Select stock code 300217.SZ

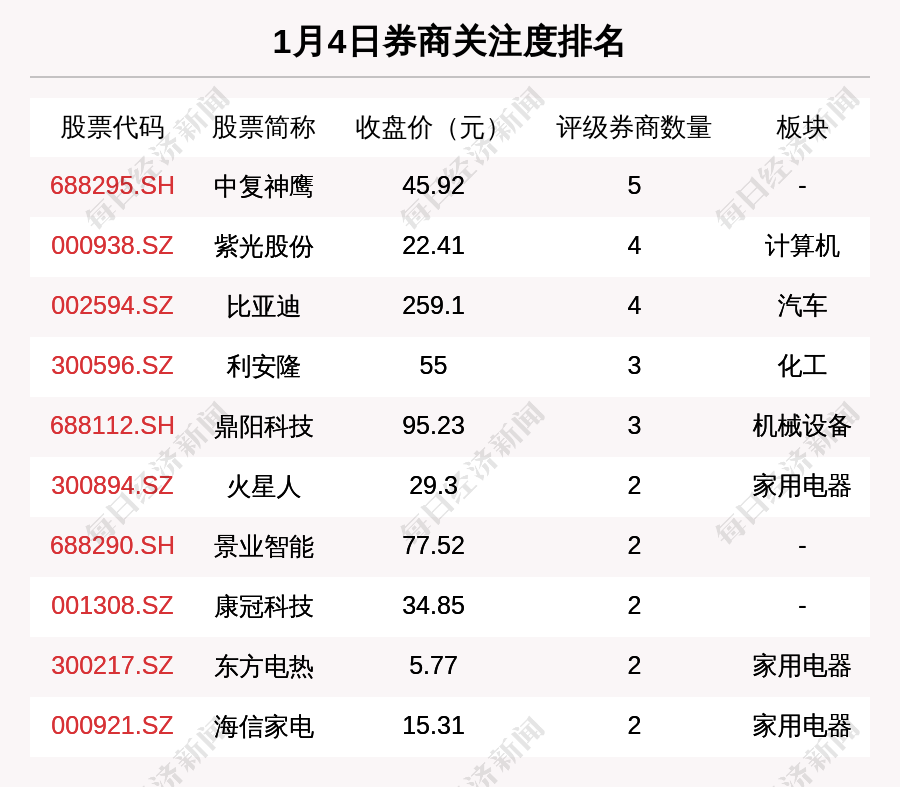click(x=112, y=666)
